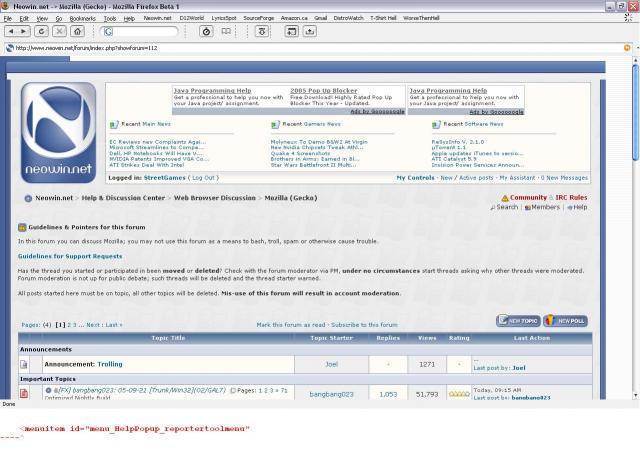The width and height of the screenshot is (640, 451).
Task: Open the T-Shirt Hell bookmark
Action: point(383,18)
